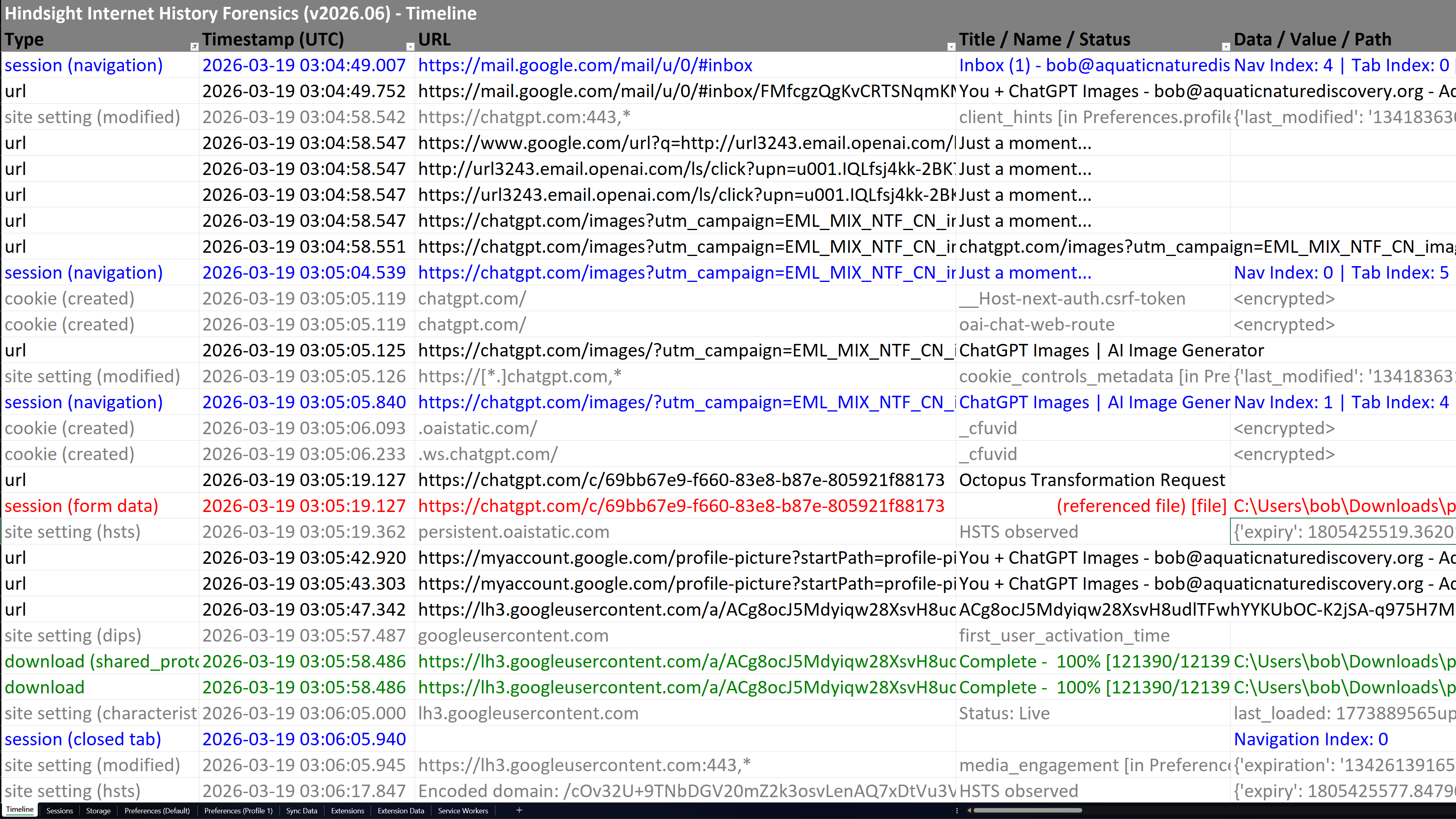1456x819 pixels.
Task: Open the Preferences (Default) sheet tab
Action: 157,810
